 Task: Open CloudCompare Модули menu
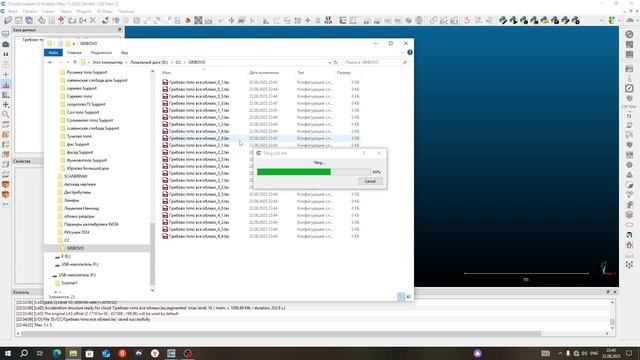pyautogui.click(x=84, y=11)
